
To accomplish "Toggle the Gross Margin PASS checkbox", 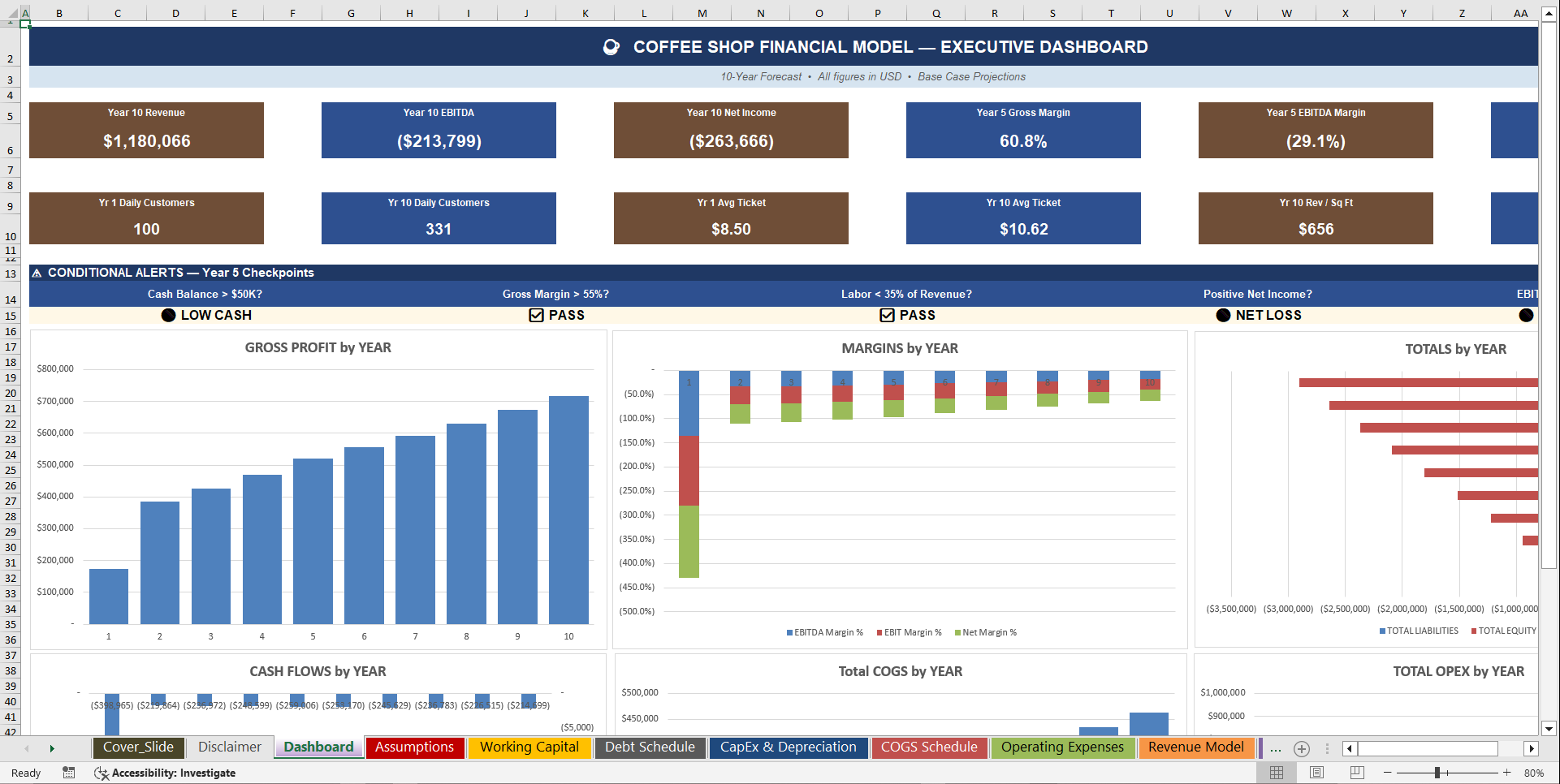I will tap(535, 315).
